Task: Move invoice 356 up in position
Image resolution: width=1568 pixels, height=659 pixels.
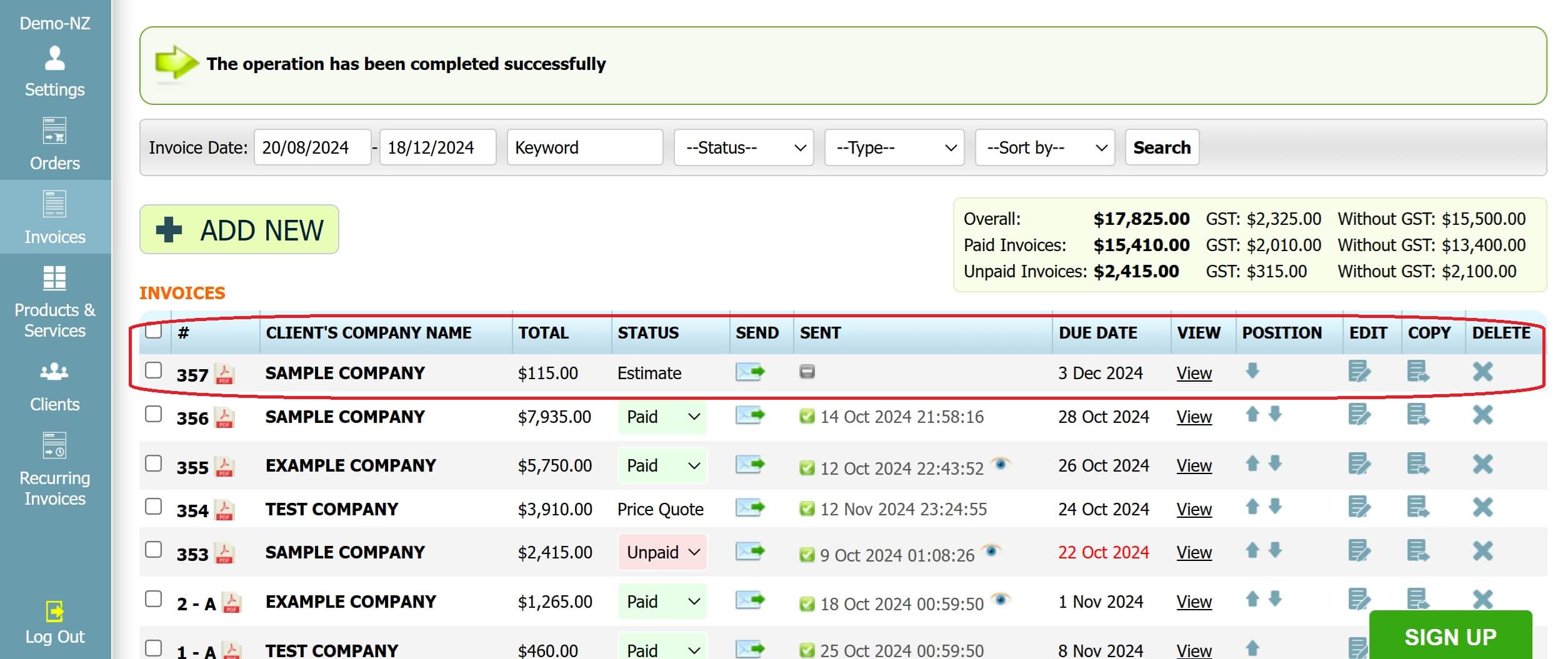Action: pyautogui.click(x=1252, y=414)
